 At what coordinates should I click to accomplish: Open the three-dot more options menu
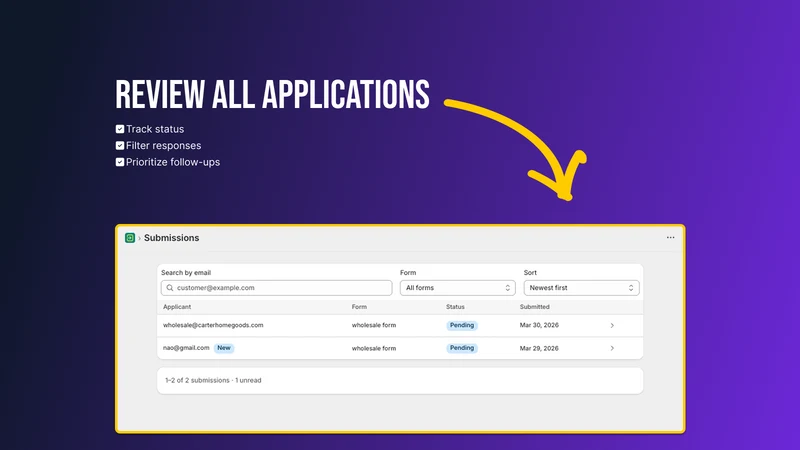point(670,238)
